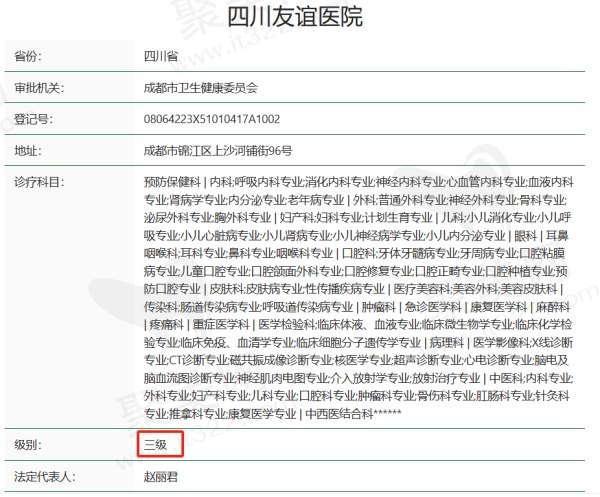Select the 诊疗科目 label
The image size is (600, 497).
[x=39, y=182]
